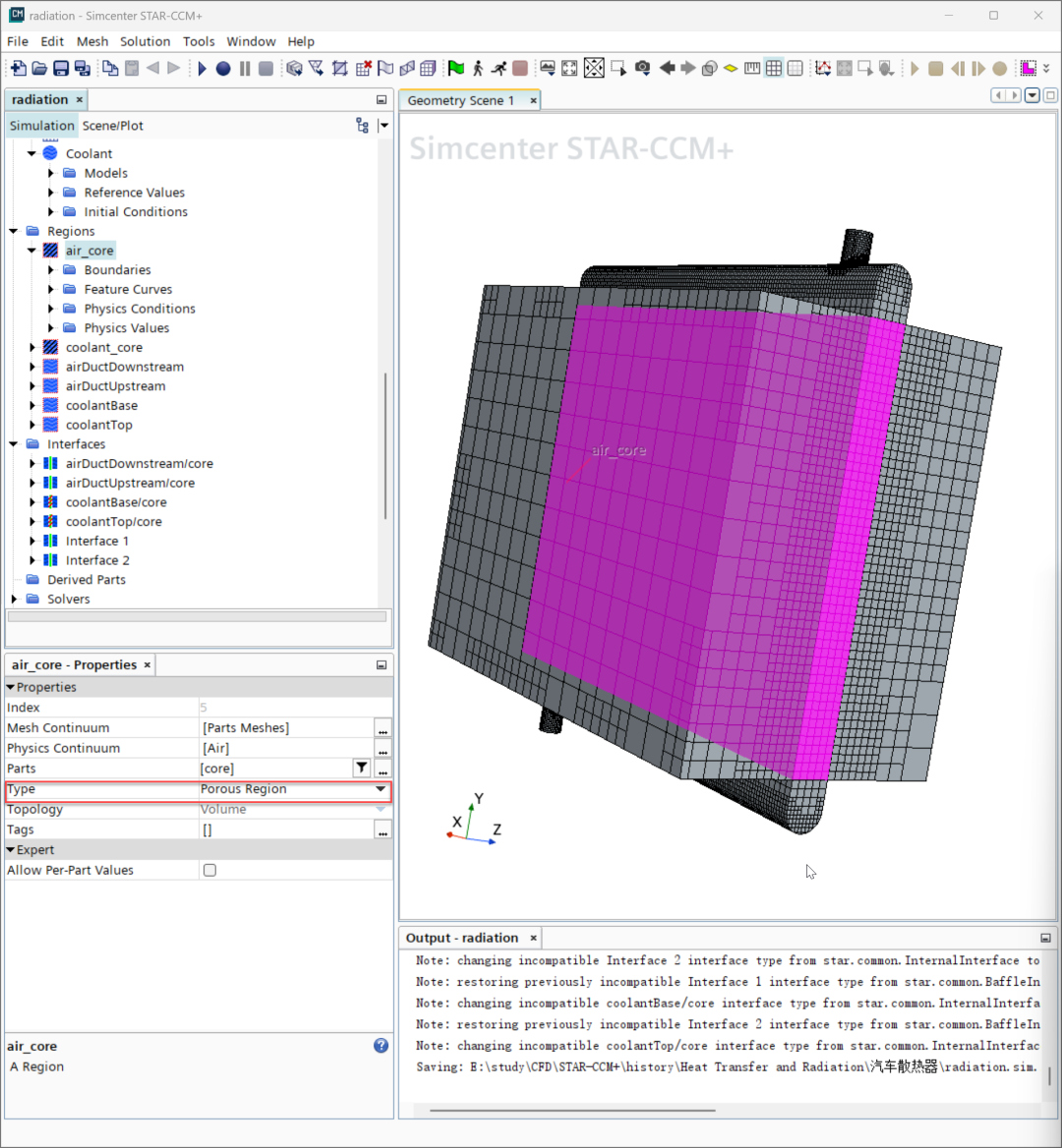The height and width of the screenshot is (1148, 1062).
Task: Collapse the Regions folder
Action: point(13,231)
